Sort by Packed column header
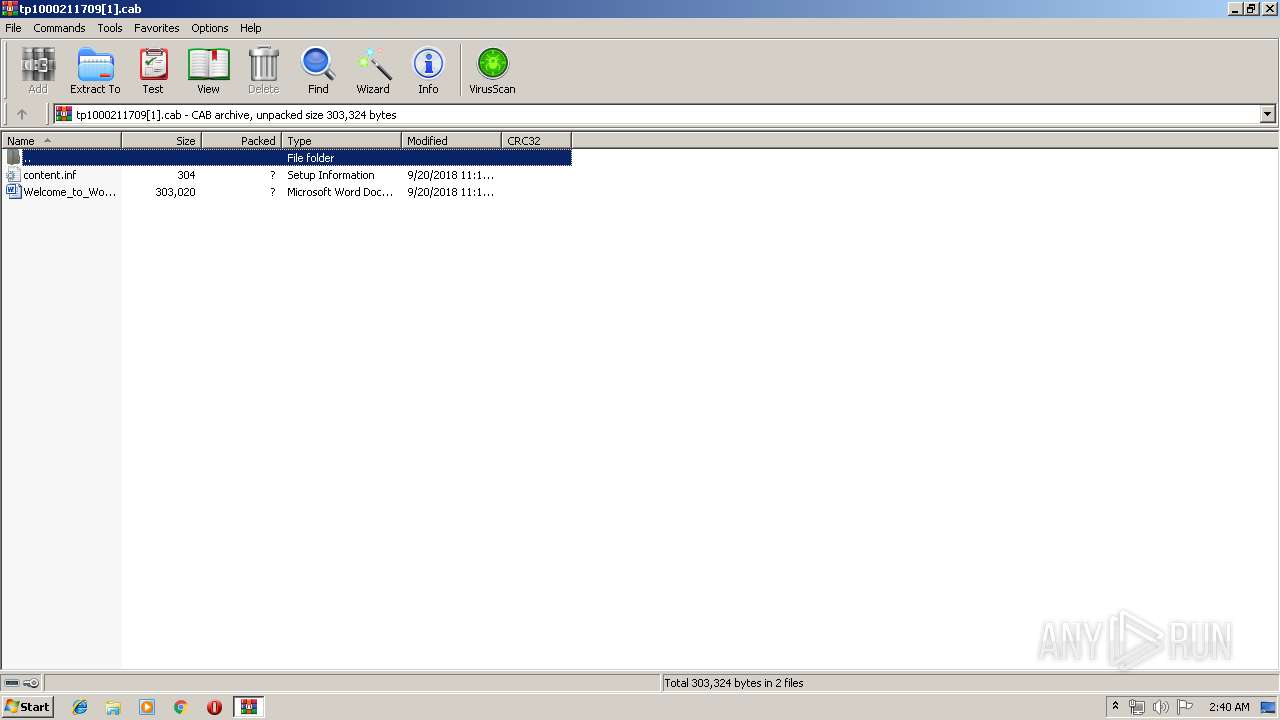The width and height of the screenshot is (1280, 720). 241,141
